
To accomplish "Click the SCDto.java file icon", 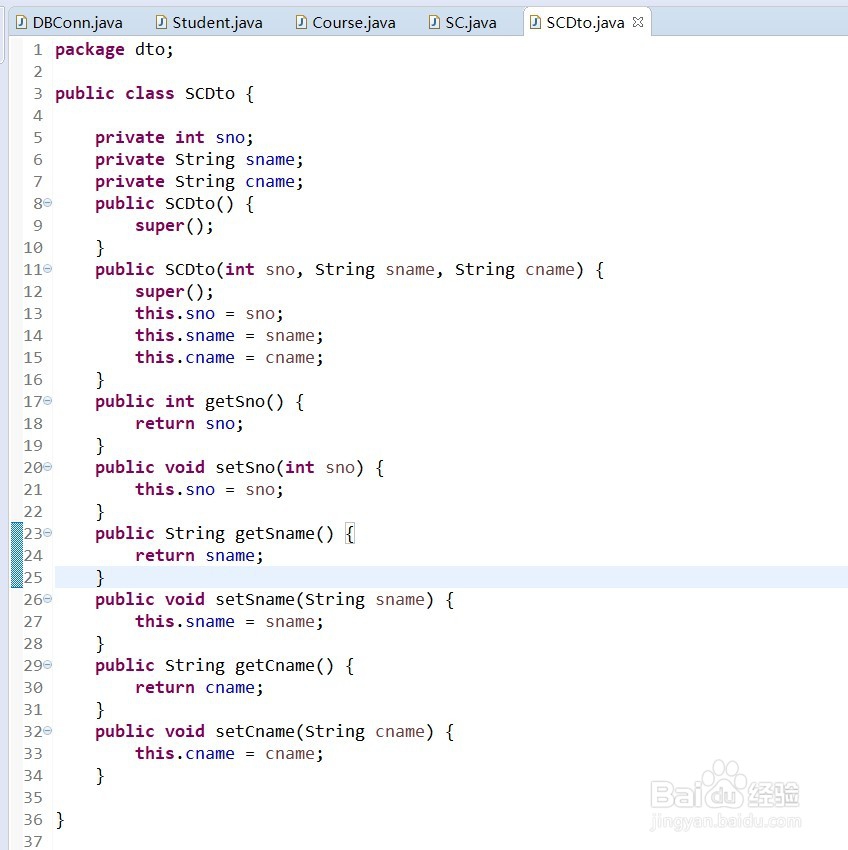I will [535, 22].
